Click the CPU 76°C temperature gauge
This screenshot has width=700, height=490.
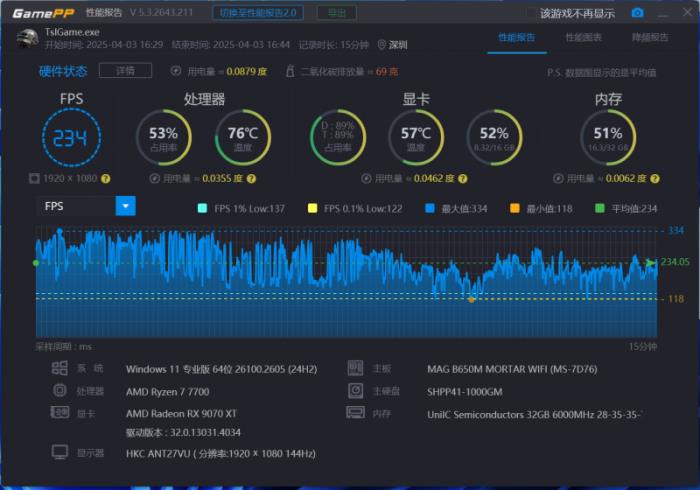pos(243,137)
